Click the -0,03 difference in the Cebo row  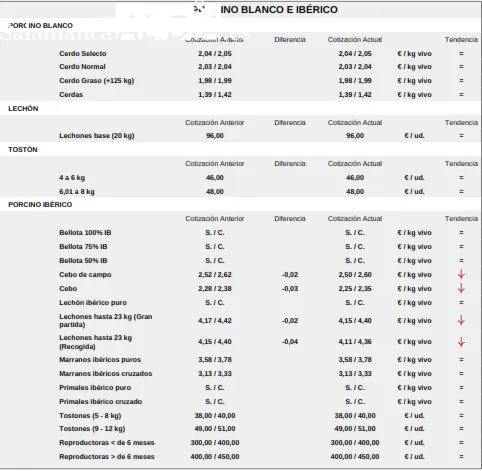coord(290,289)
